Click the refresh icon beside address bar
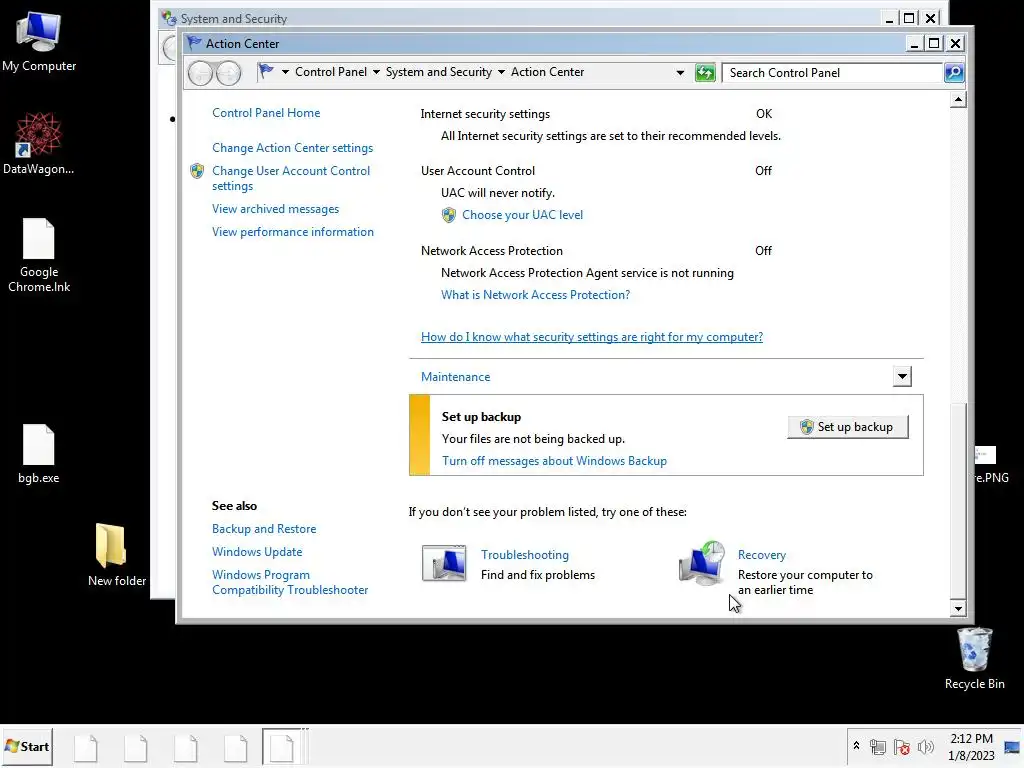The height and width of the screenshot is (768, 1024). pos(705,72)
